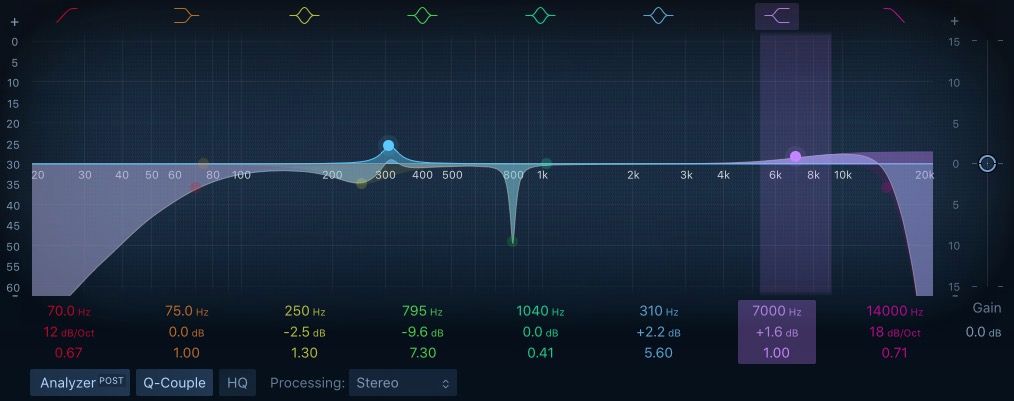Toggle the blue parametric band icon
Screen dimensions: 1014x401
[658, 16]
